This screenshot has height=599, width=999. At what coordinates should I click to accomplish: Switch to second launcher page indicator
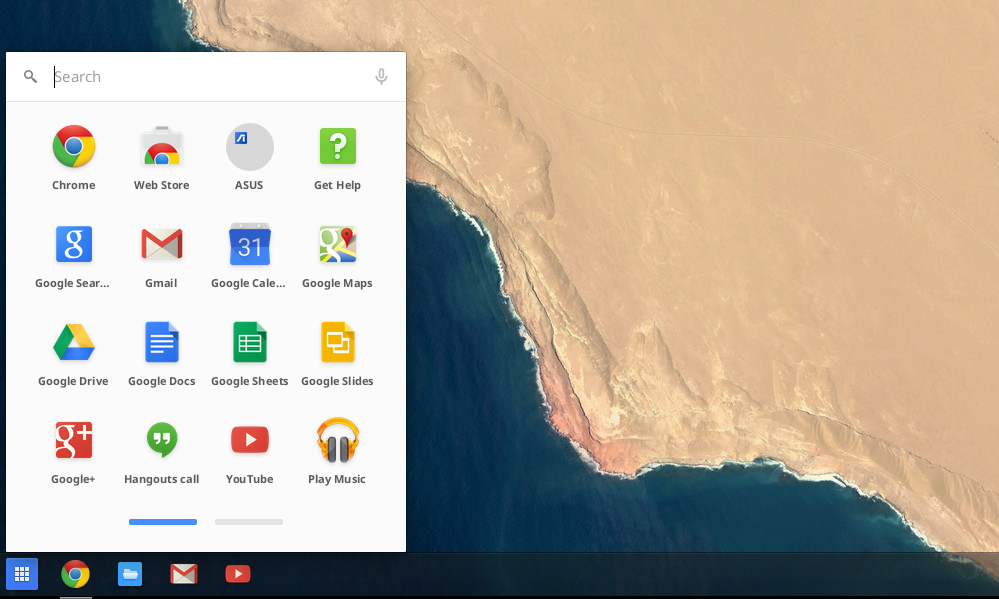tap(249, 522)
